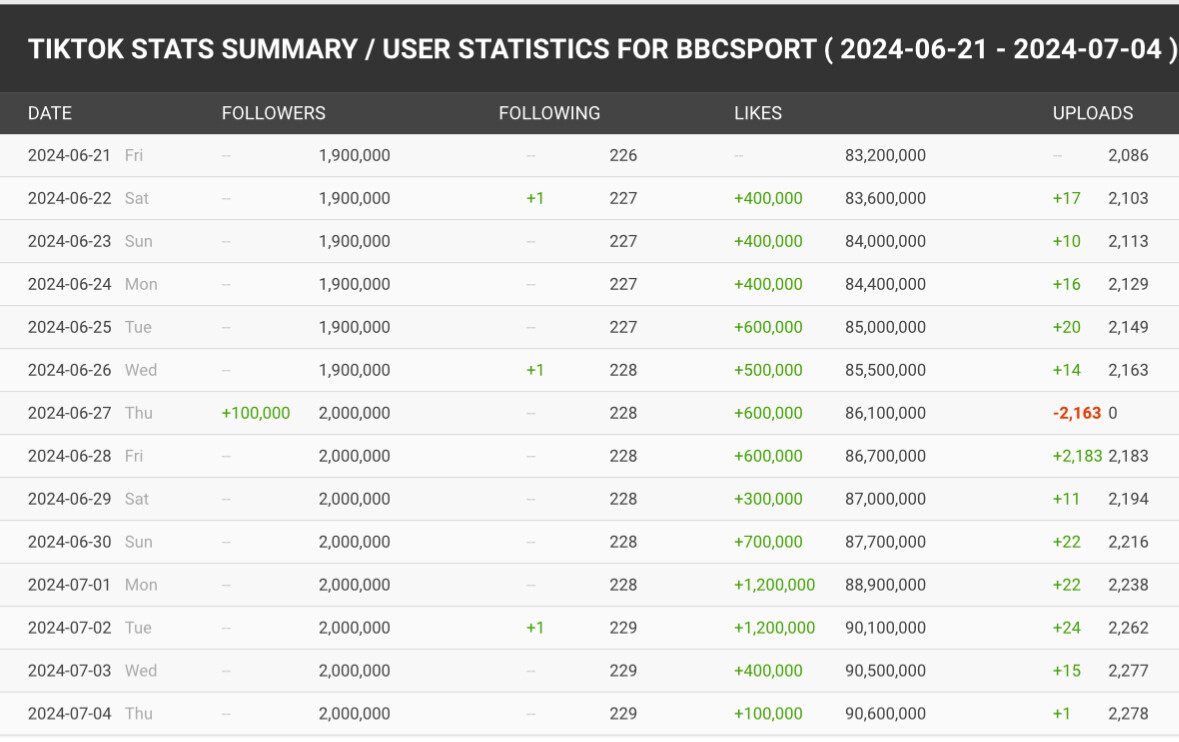Click the LIKES column header

[x=758, y=113]
